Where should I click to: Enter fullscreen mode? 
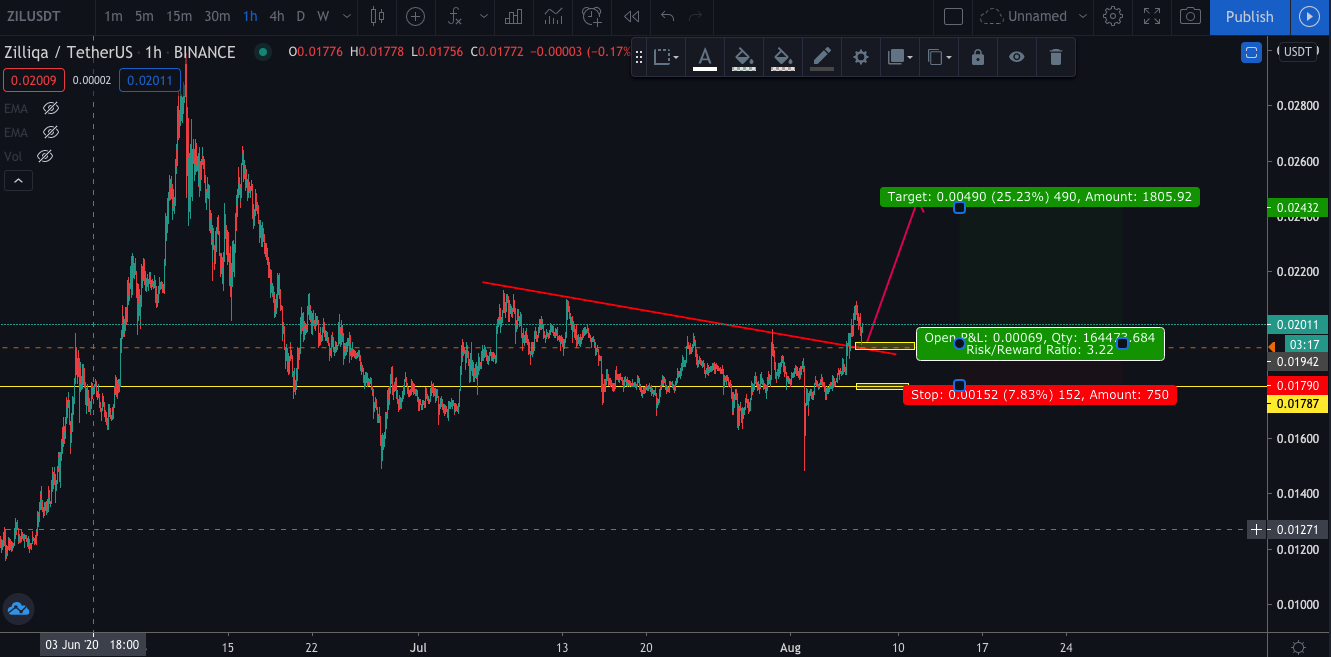tap(1152, 16)
